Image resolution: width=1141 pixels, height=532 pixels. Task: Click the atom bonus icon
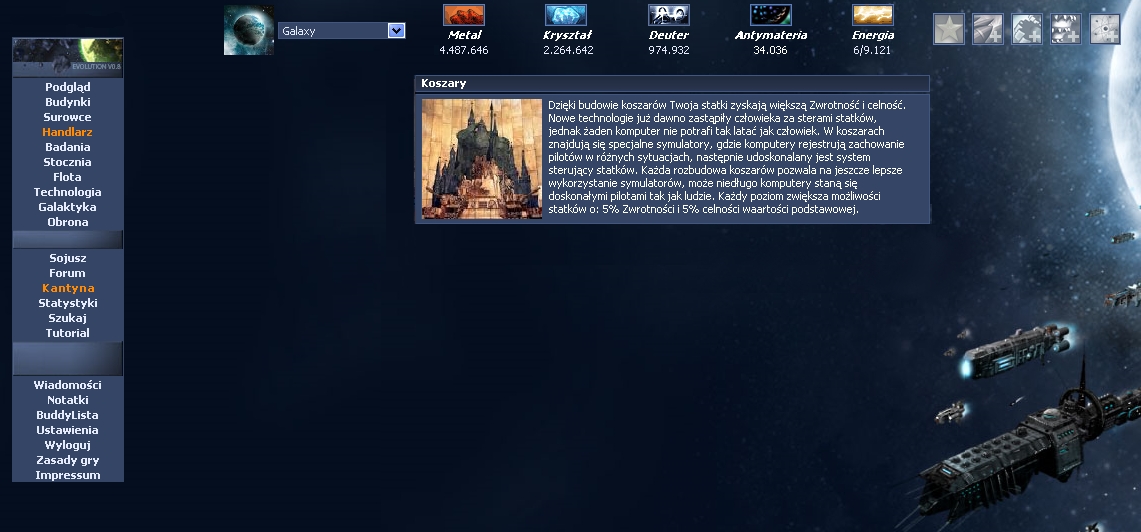click(x=1105, y=29)
